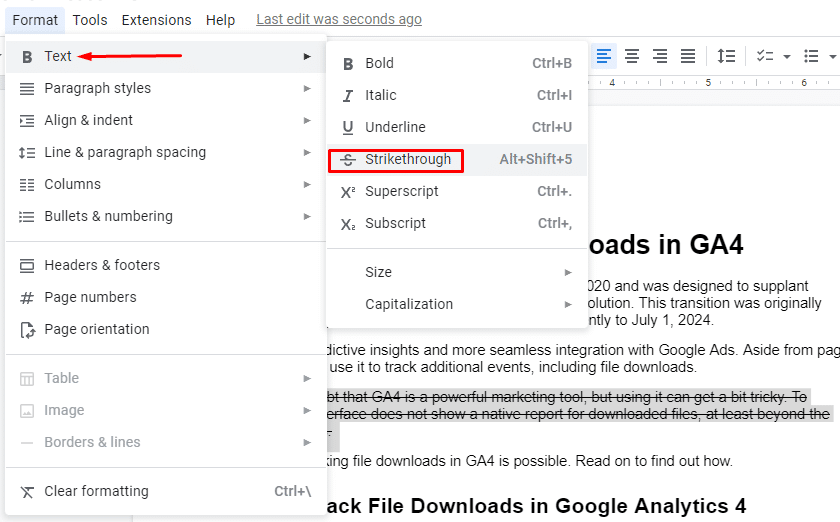Screen dimensions: 840x522
Task: Expand the Capitalization submenu
Action: click(x=457, y=304)
